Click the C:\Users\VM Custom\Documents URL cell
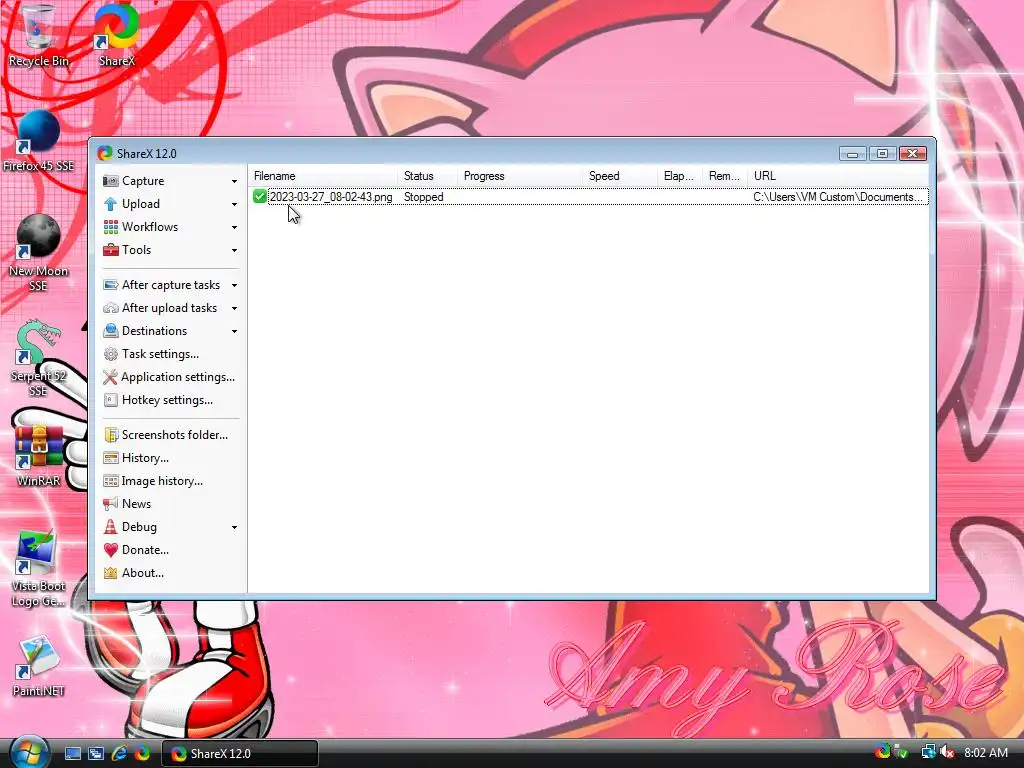This screenshot has height=768, width=1024. 839,197
